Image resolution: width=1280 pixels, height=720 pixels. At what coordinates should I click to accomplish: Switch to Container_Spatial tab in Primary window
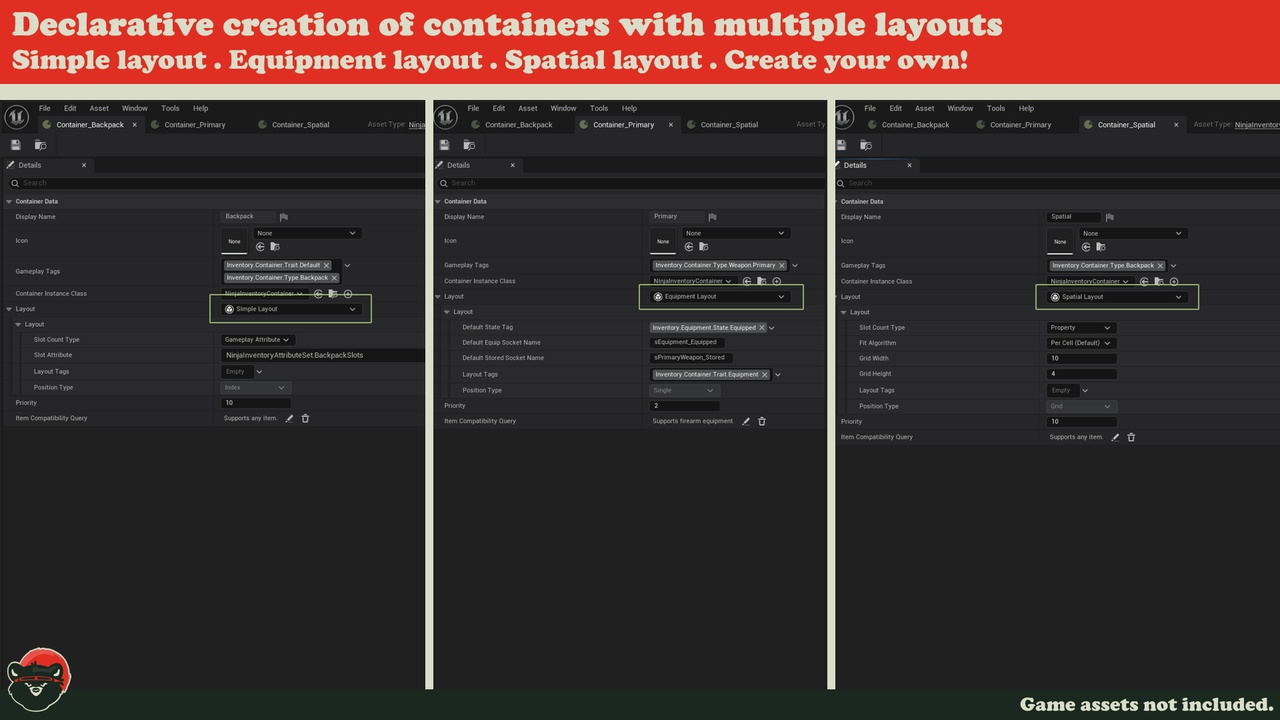[x=730, y=125]
